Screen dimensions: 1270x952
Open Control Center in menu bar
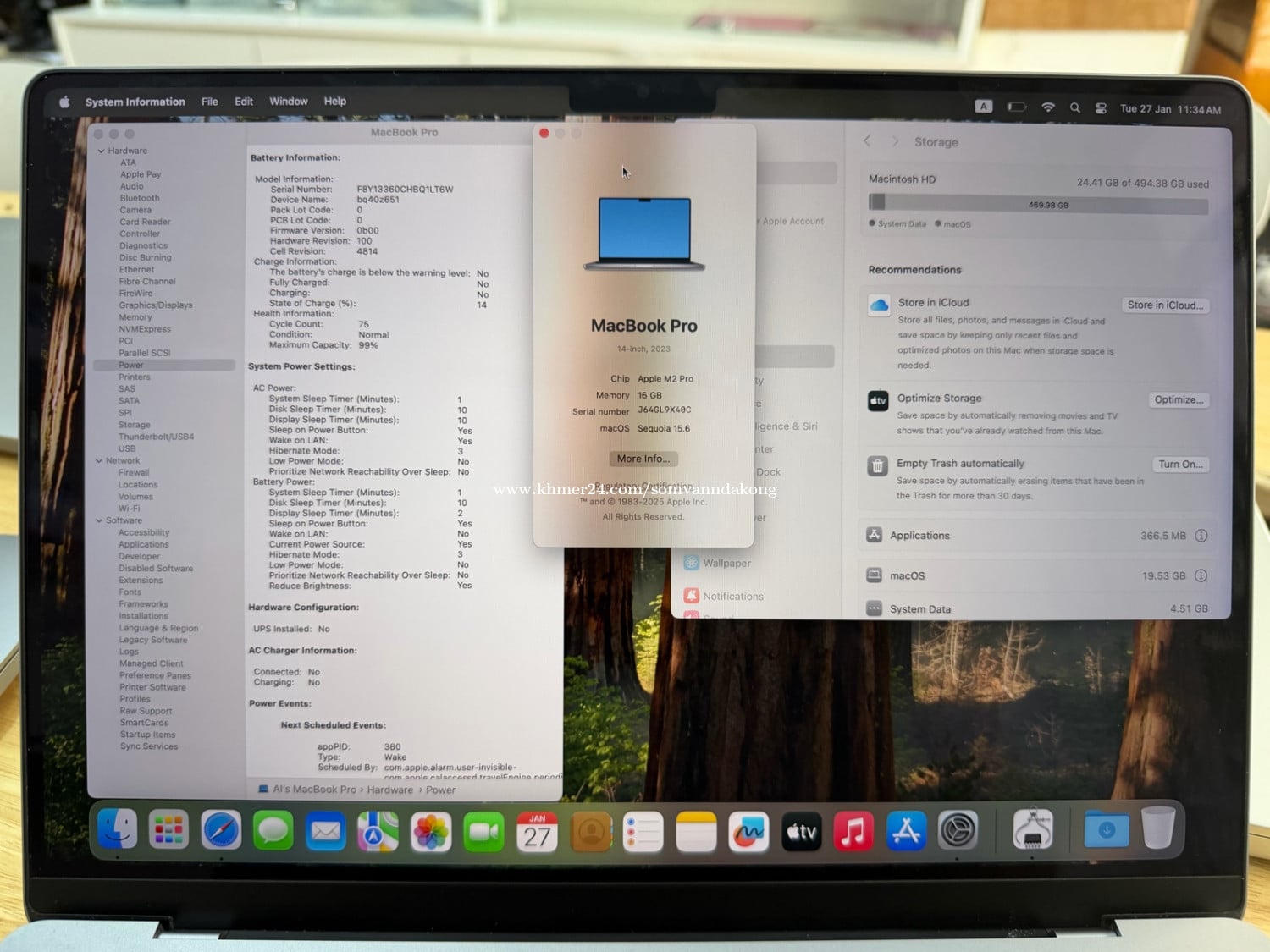1101,108
